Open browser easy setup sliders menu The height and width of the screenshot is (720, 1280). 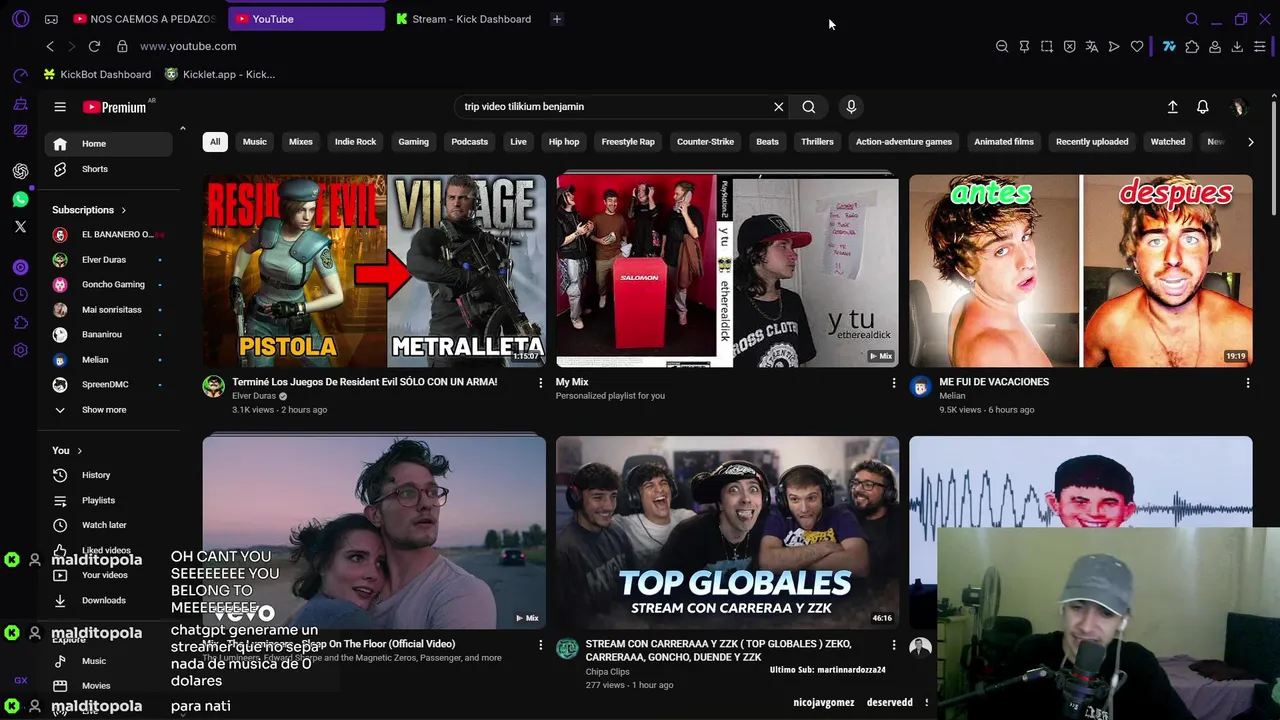1260,46
